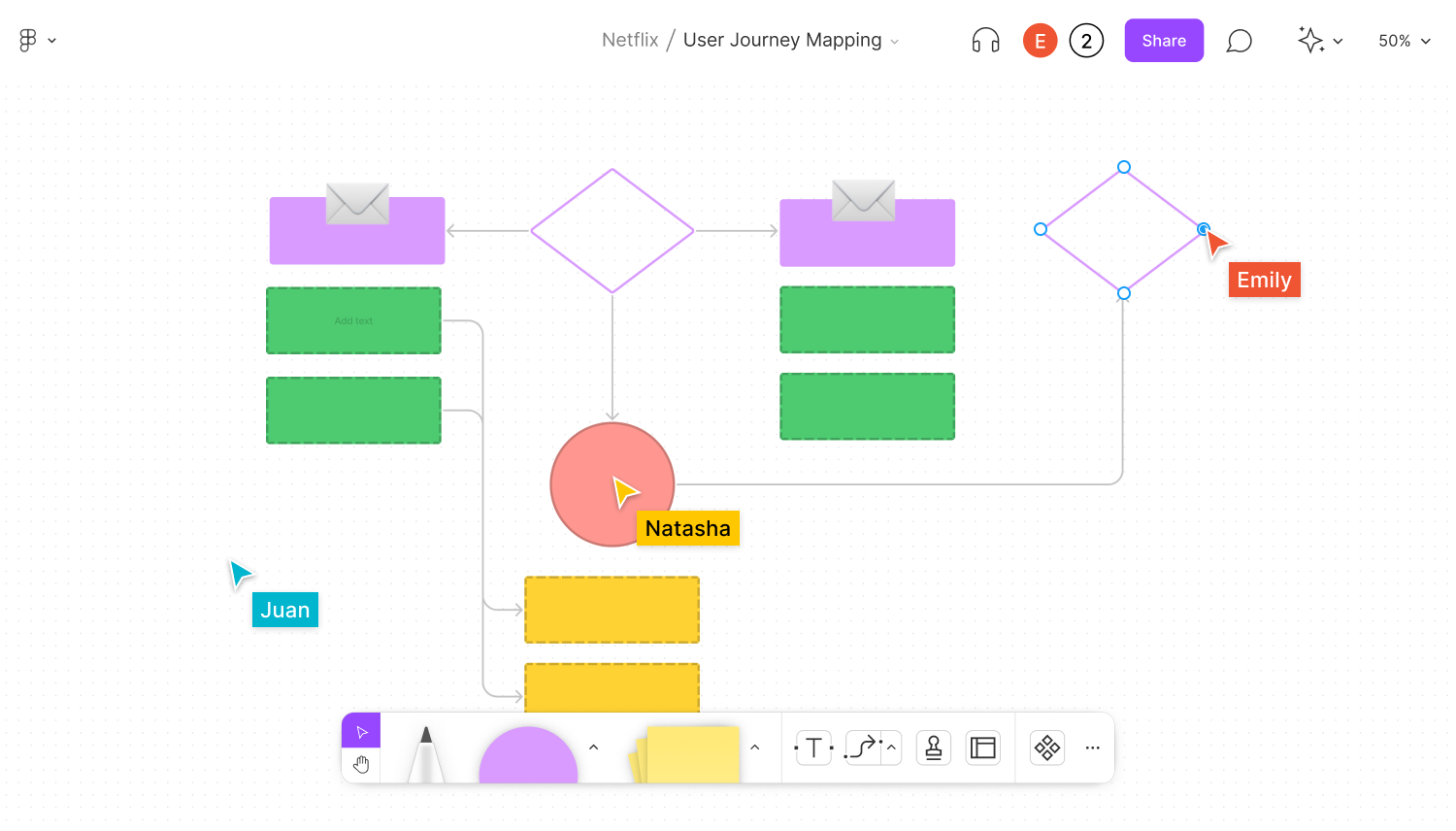Open the 50% zoom dropdown
Image resolution: width=1456 pixels, height=831 pixels.
tap(1403, 41)
